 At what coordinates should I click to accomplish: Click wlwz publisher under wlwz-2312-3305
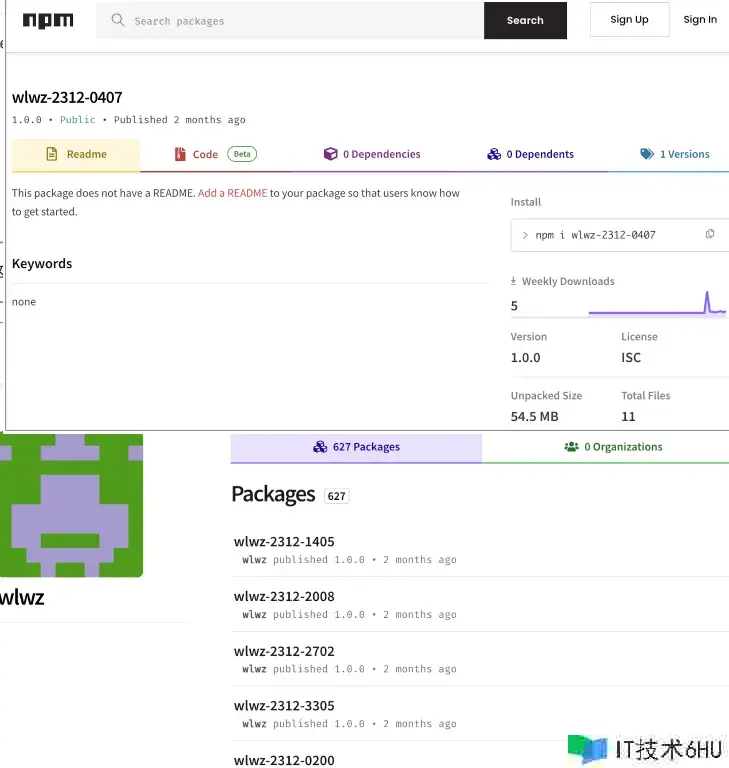[x=254, y=723]
